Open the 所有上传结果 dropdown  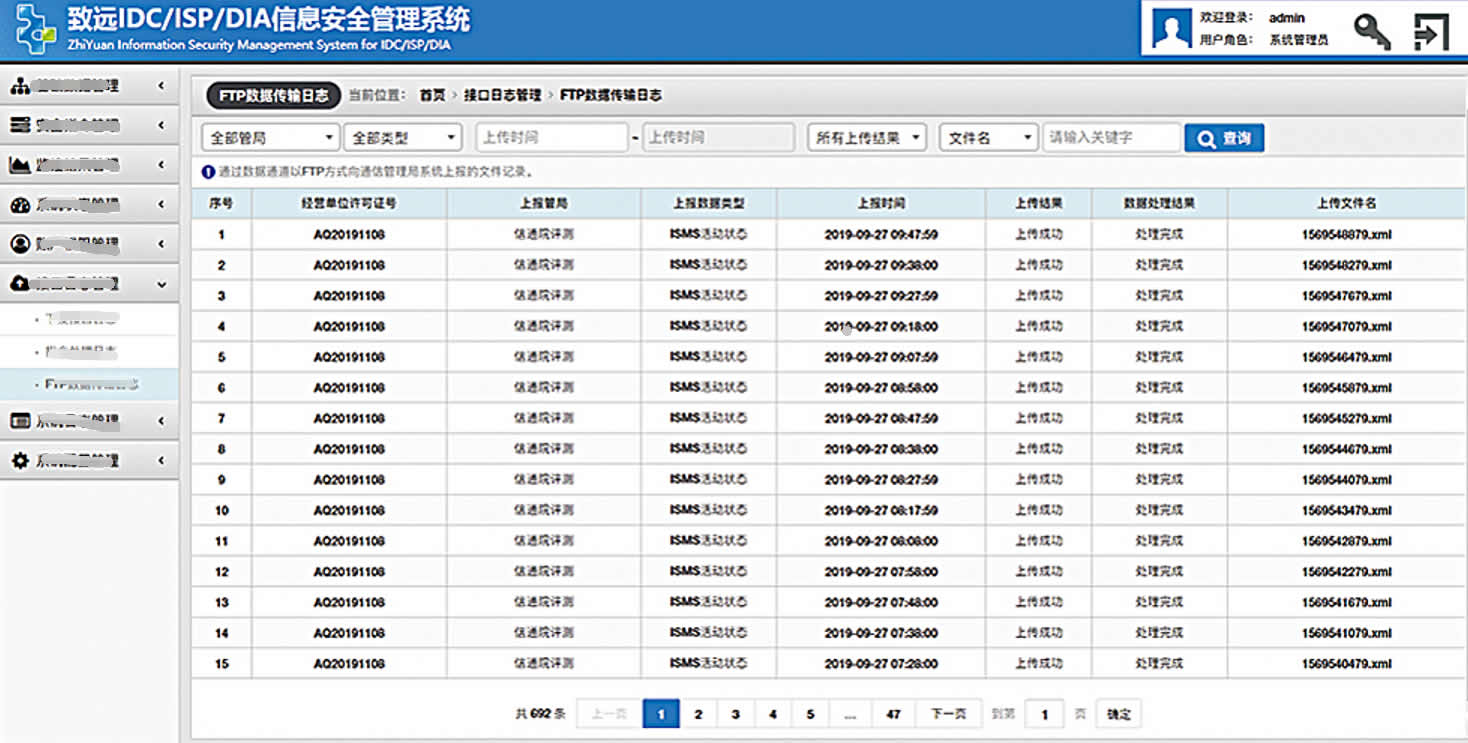867,138
